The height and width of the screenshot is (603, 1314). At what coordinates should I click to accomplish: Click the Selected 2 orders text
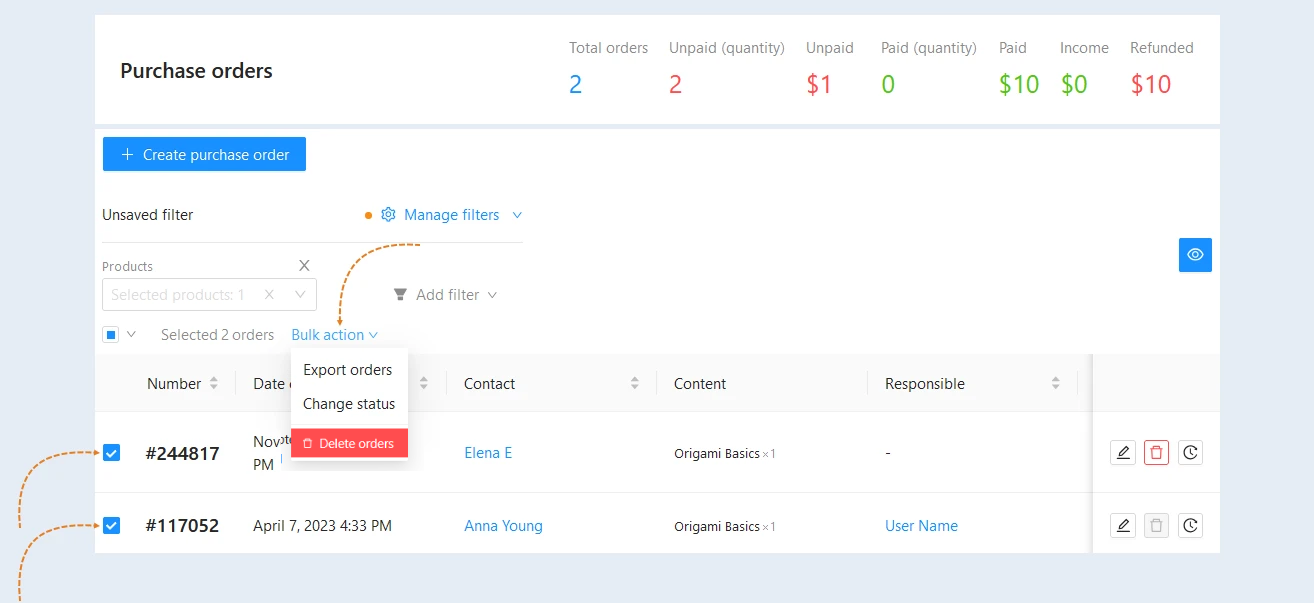(217, 335)
